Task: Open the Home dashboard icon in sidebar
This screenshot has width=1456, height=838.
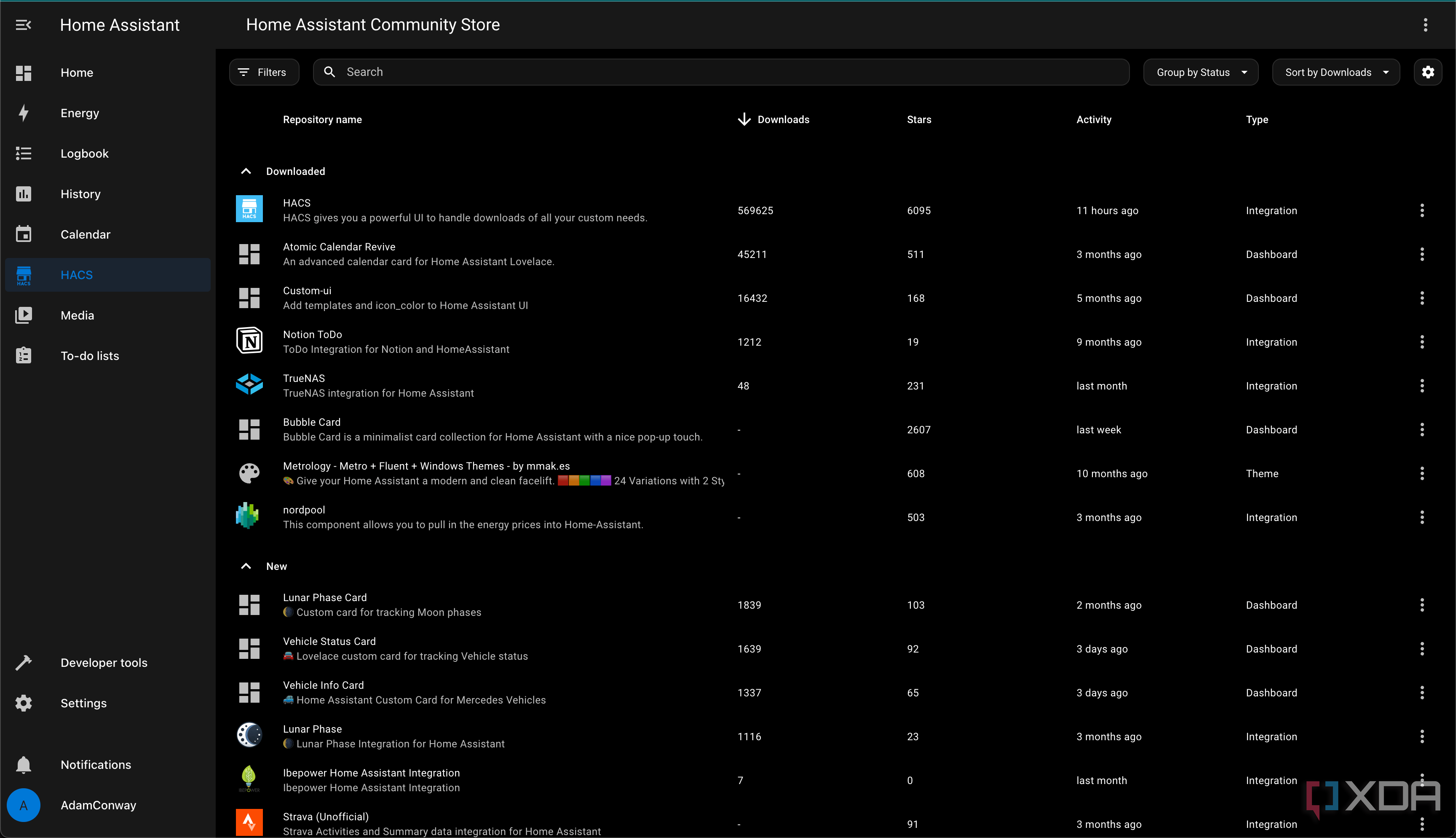Action: 23,73
